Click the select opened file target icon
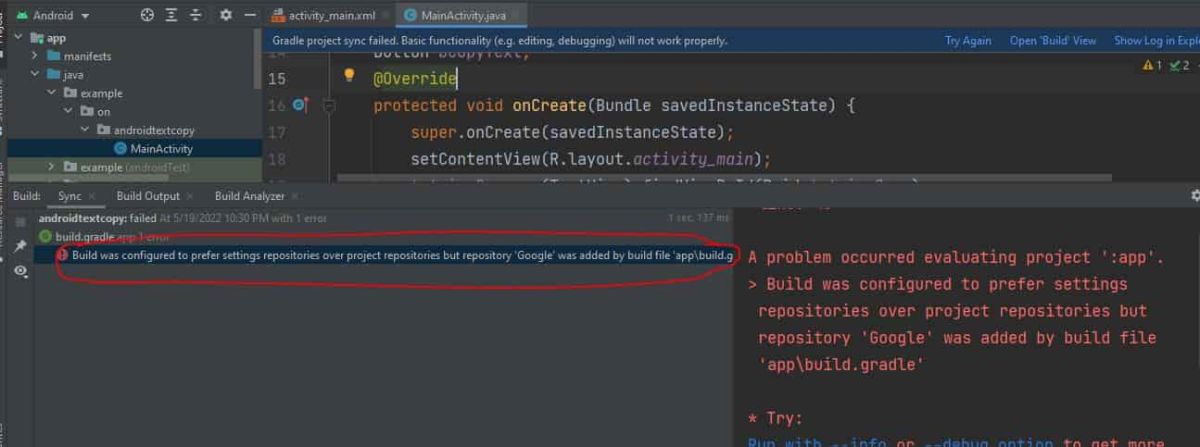This screenshot has height=447, width=1200. pyautogui.click(x=147, y=15)
